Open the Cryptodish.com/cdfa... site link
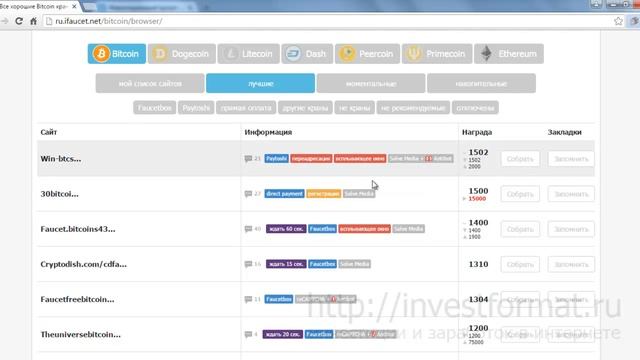Image resolution: width=640 pixels, height=360 pixels. point(84,264)
